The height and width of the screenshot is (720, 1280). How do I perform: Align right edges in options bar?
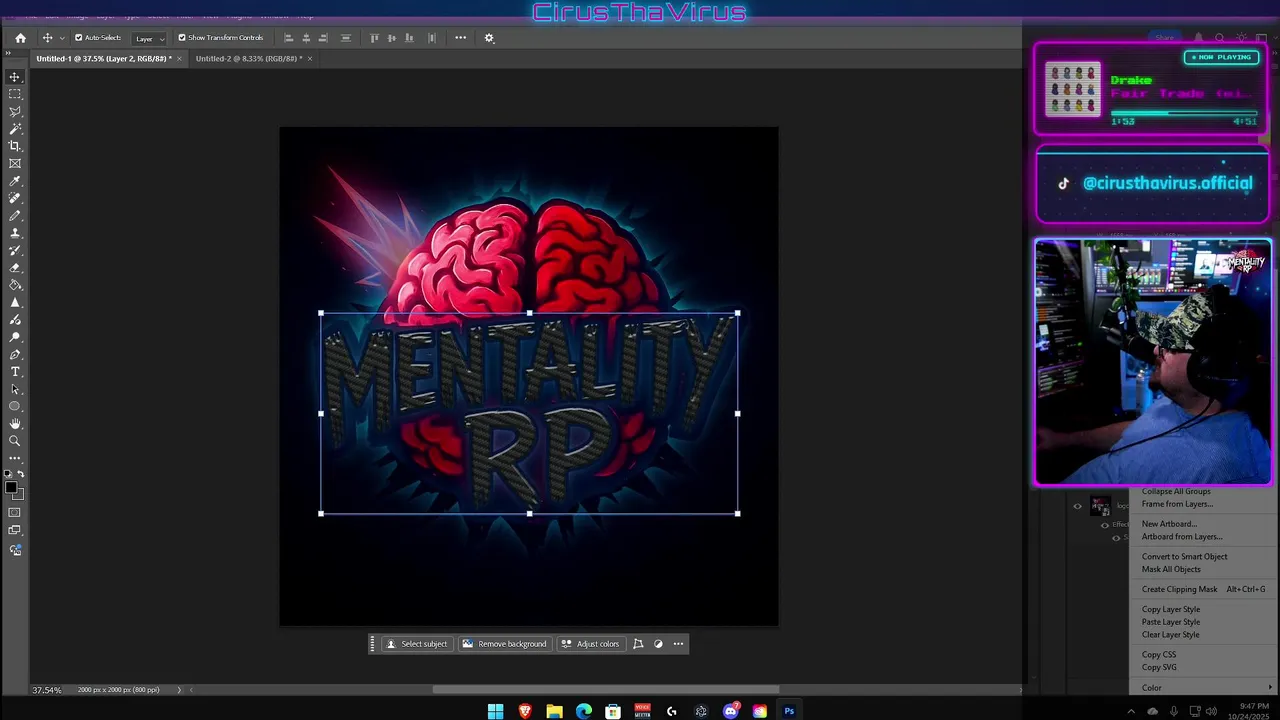tap(323, 38)
